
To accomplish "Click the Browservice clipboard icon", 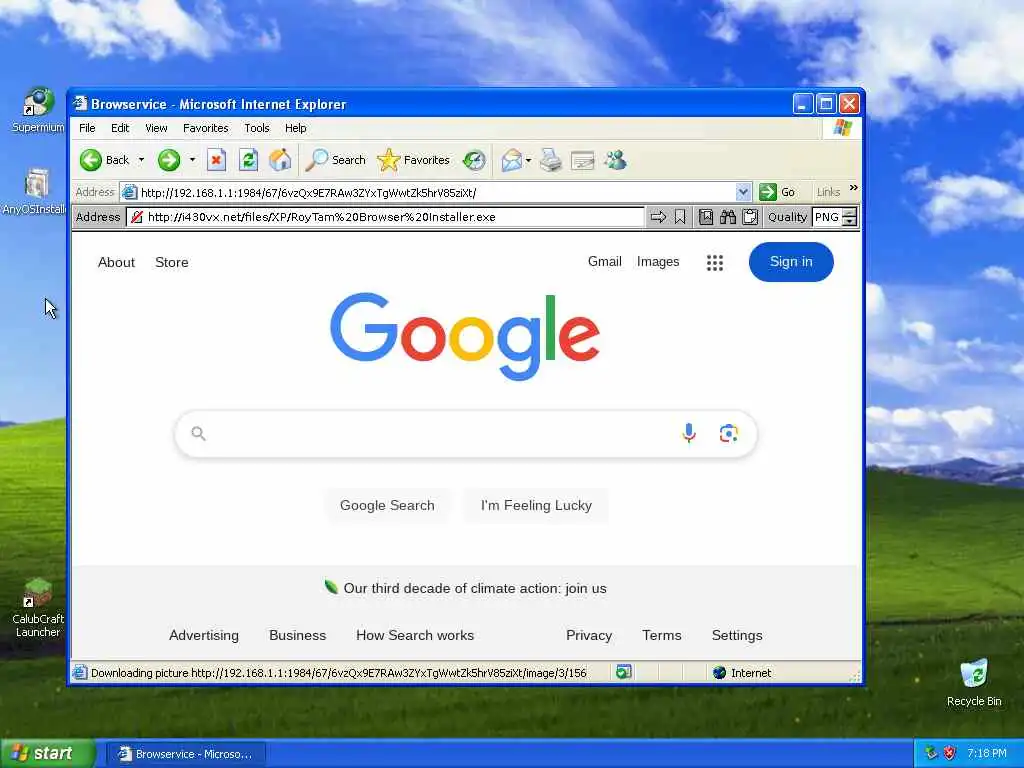I will tap(750, 217).
